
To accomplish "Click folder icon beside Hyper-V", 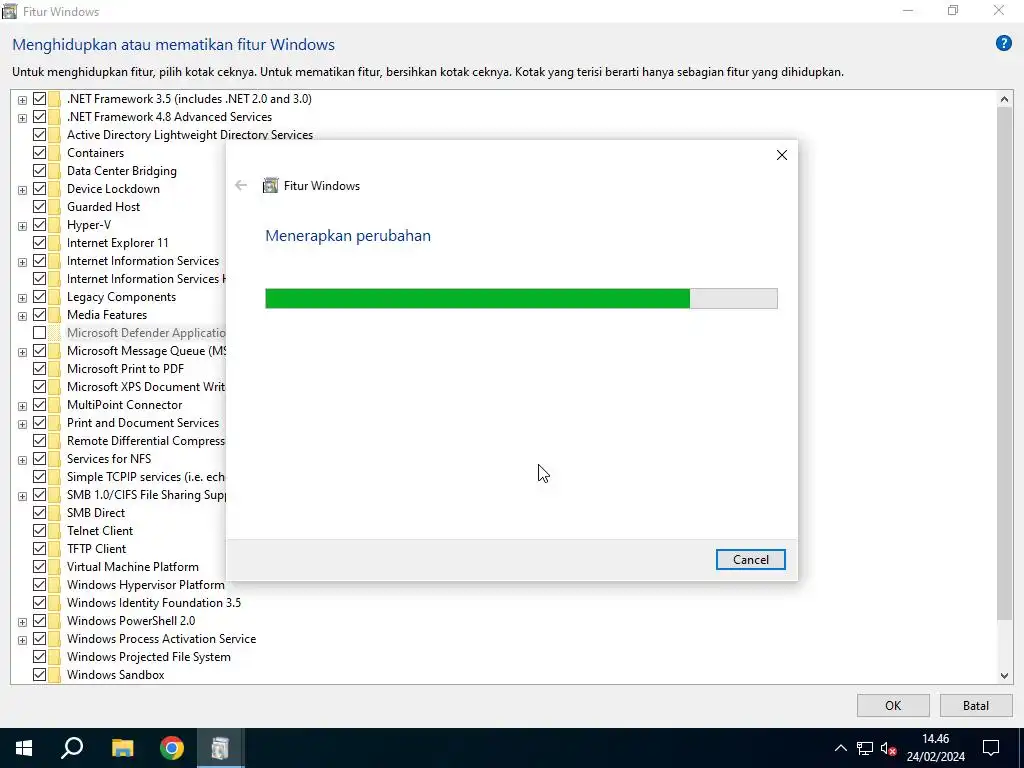I will click(x=54, y=225).
